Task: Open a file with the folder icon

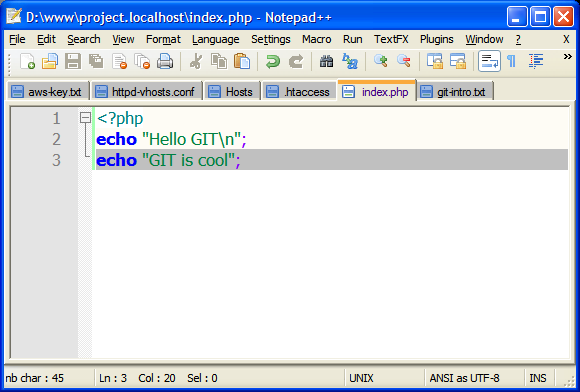Action: (x=50, y=61)
